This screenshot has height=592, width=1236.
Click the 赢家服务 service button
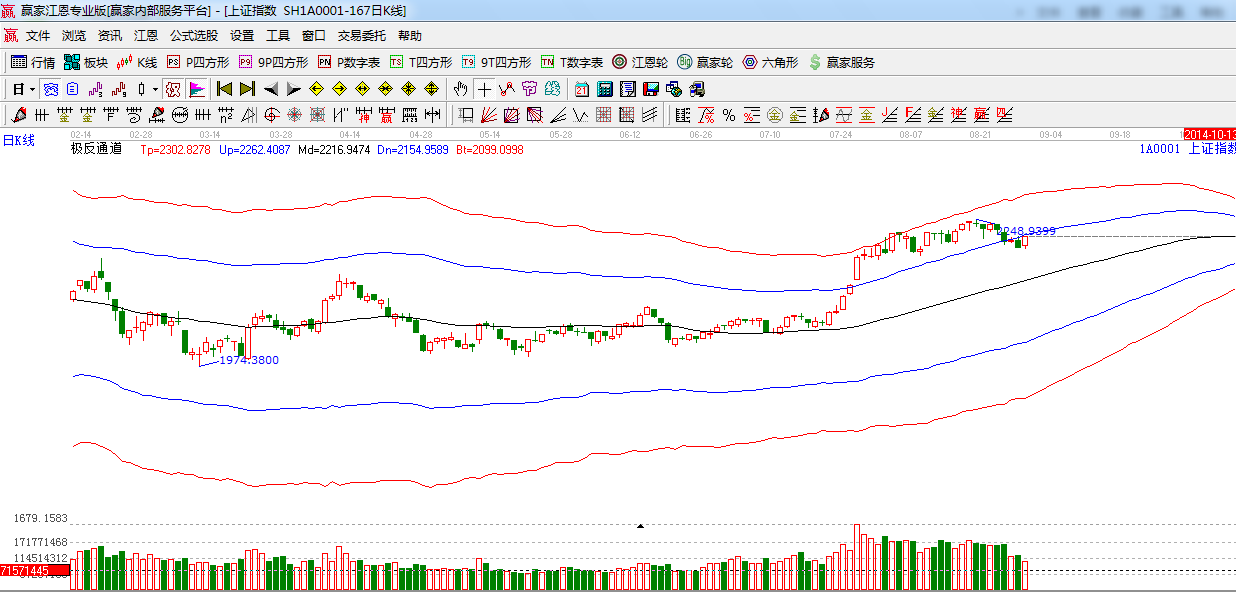click(841, 62)
